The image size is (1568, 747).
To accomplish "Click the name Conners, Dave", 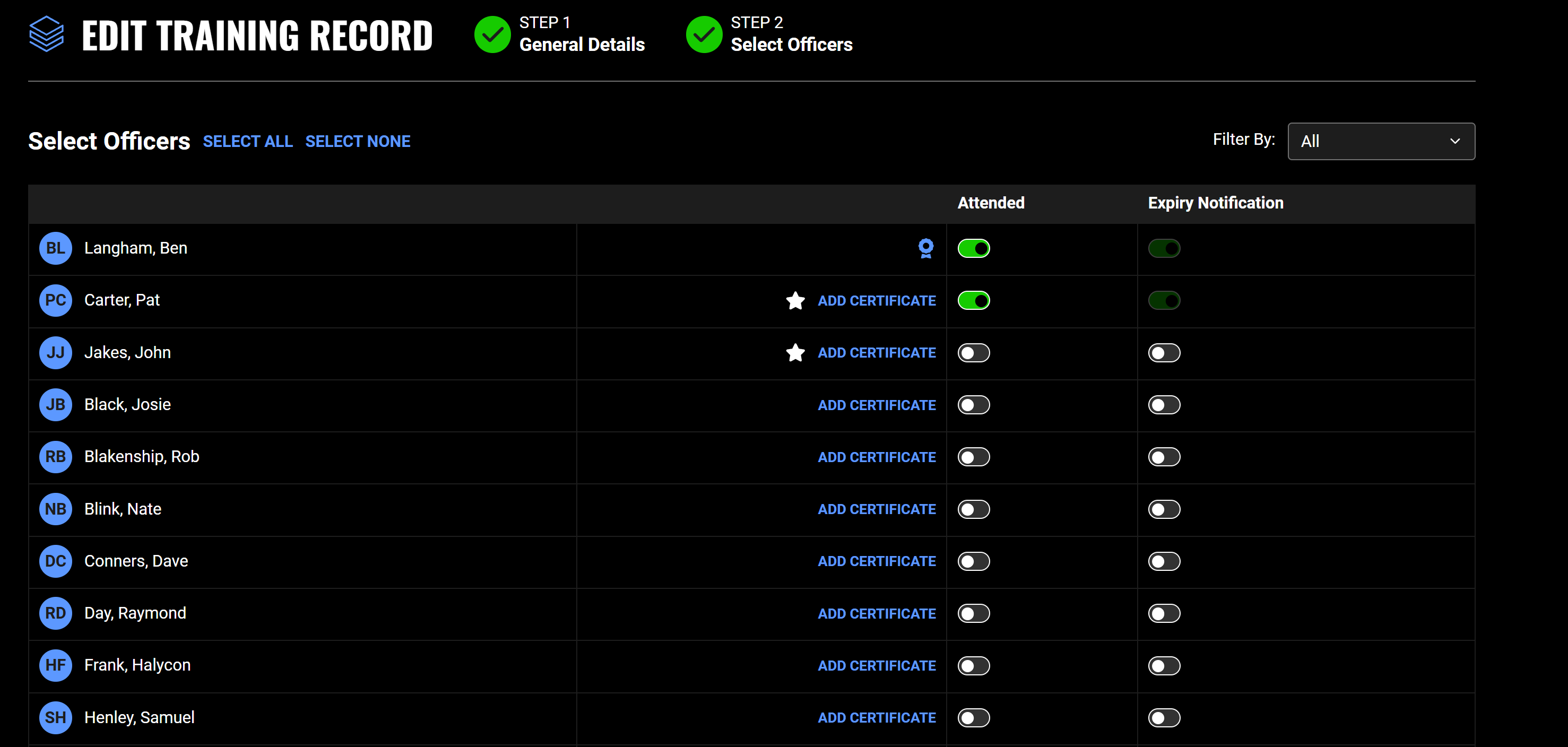I will click(136, 561).
